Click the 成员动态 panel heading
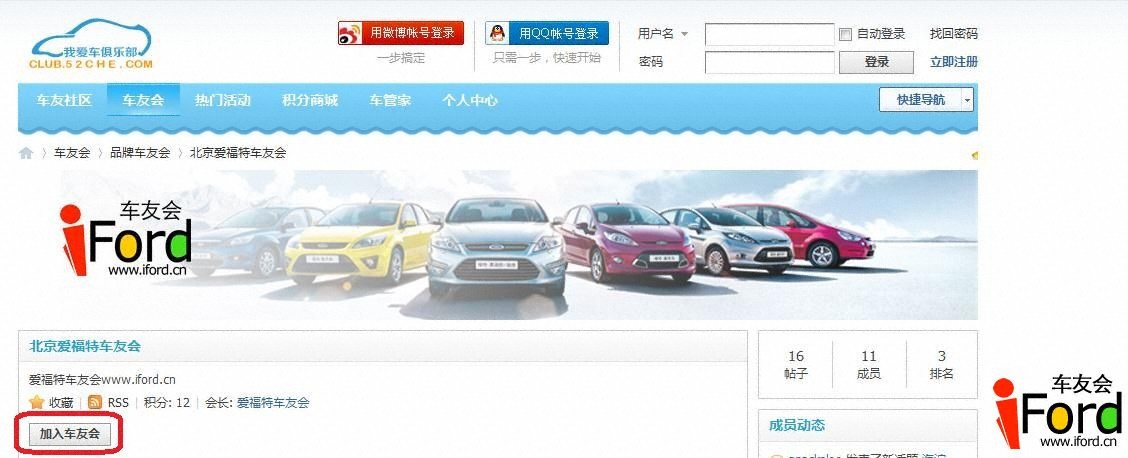This screenshot has width=1128, height=458. (796, 426)
